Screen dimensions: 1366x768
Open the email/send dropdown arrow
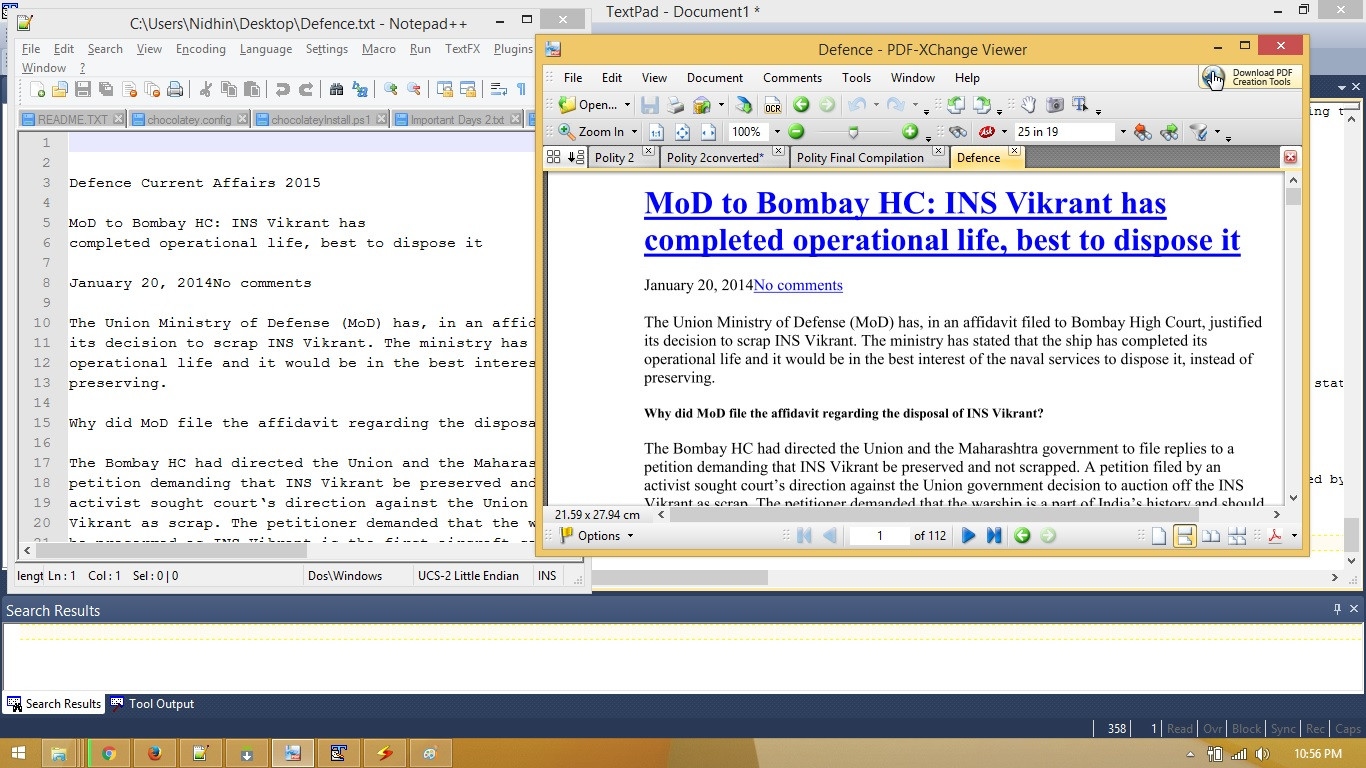point(721,105)
